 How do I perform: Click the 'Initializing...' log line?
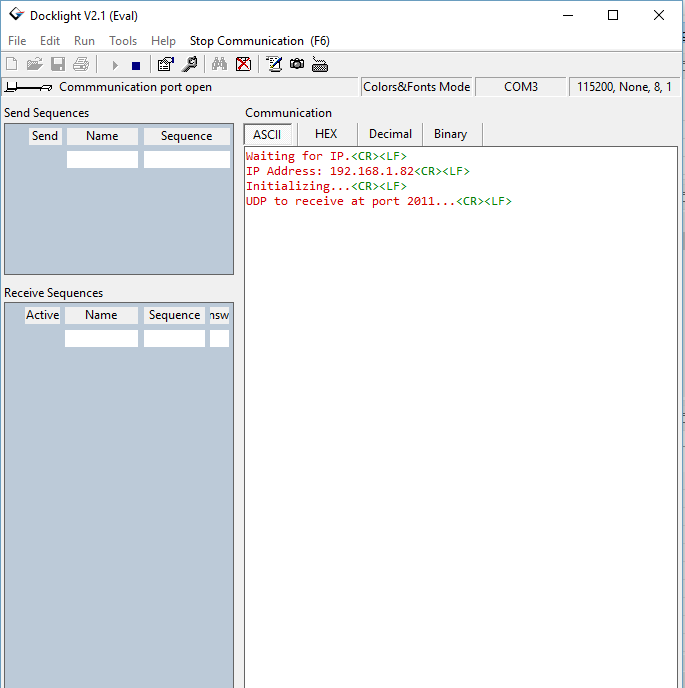[326, 186]
